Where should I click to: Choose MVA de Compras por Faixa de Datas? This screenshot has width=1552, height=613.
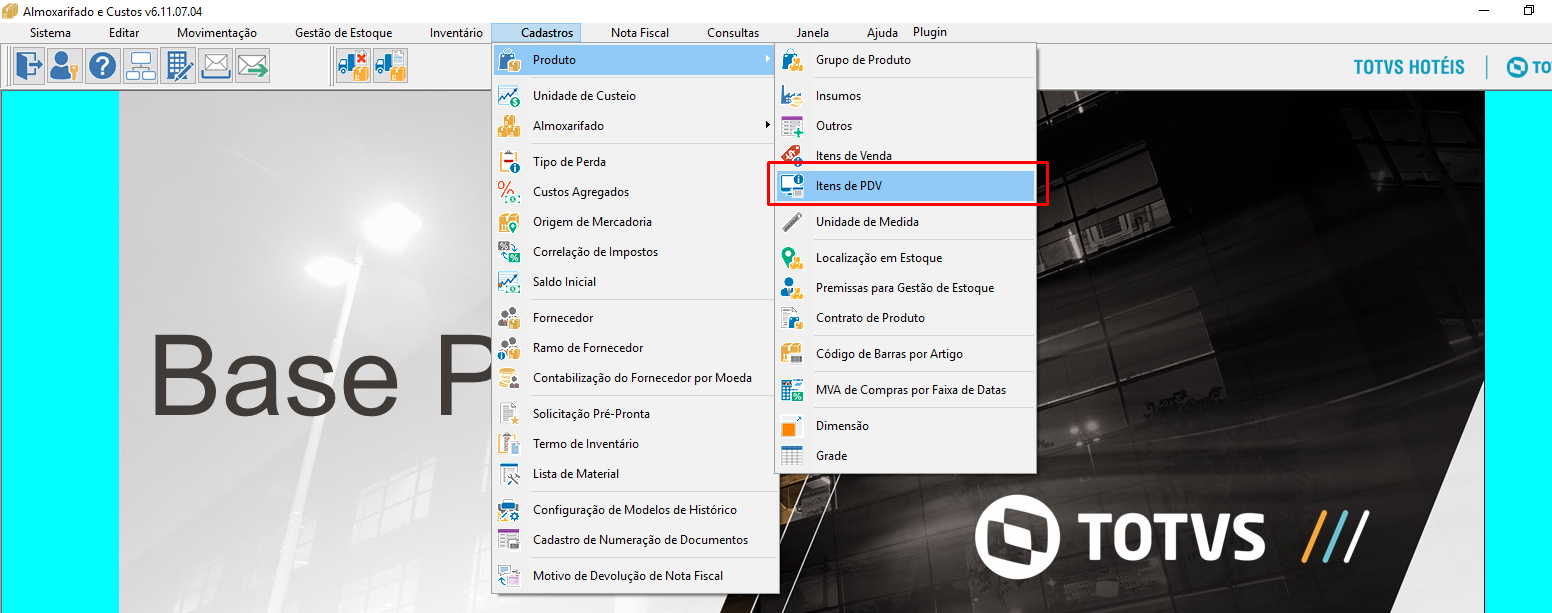coord(906,390)
